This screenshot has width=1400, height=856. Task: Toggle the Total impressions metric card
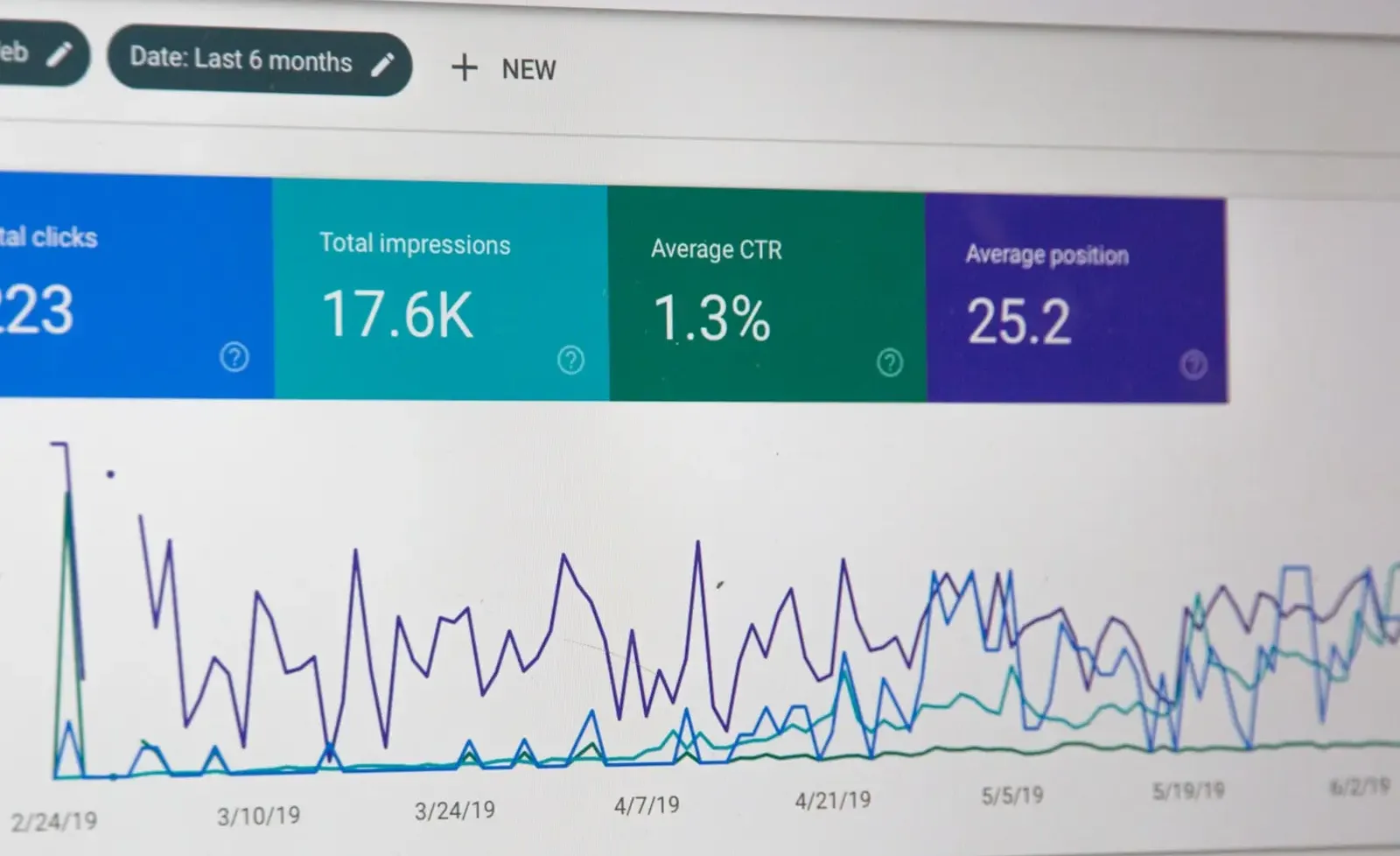[440, 291]
